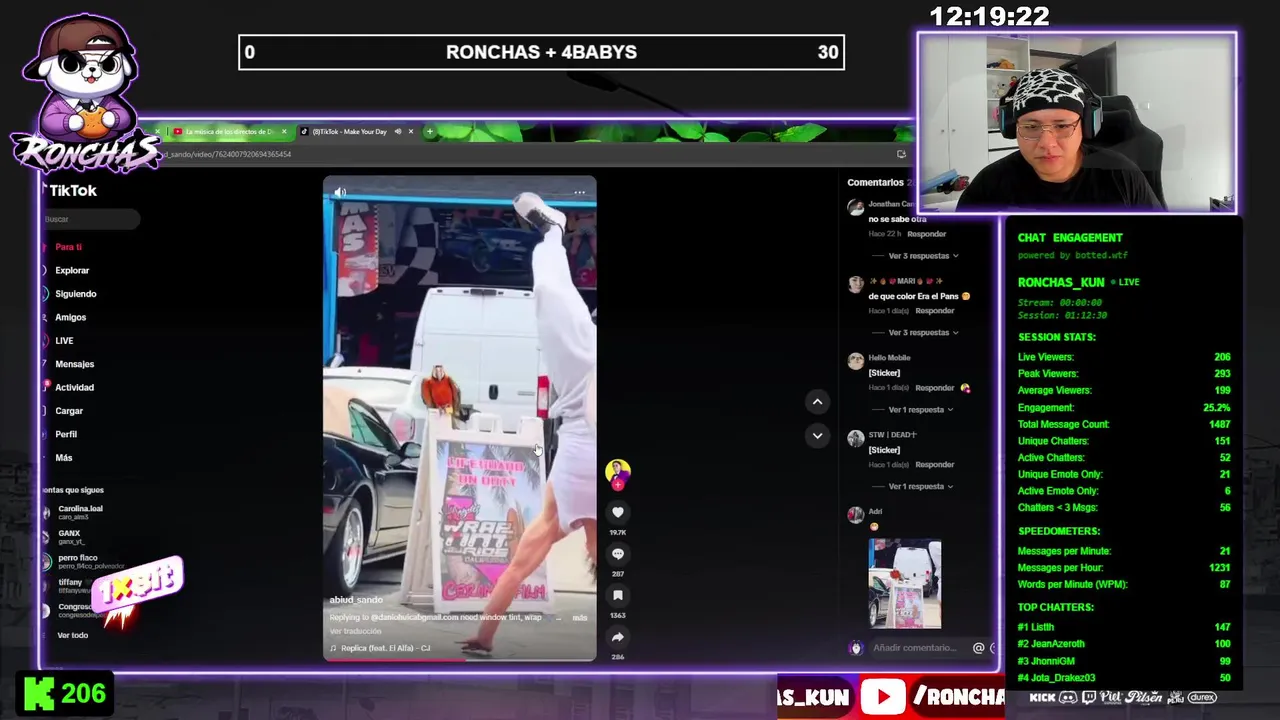Open the video three-dots options menu

[579, 192]
